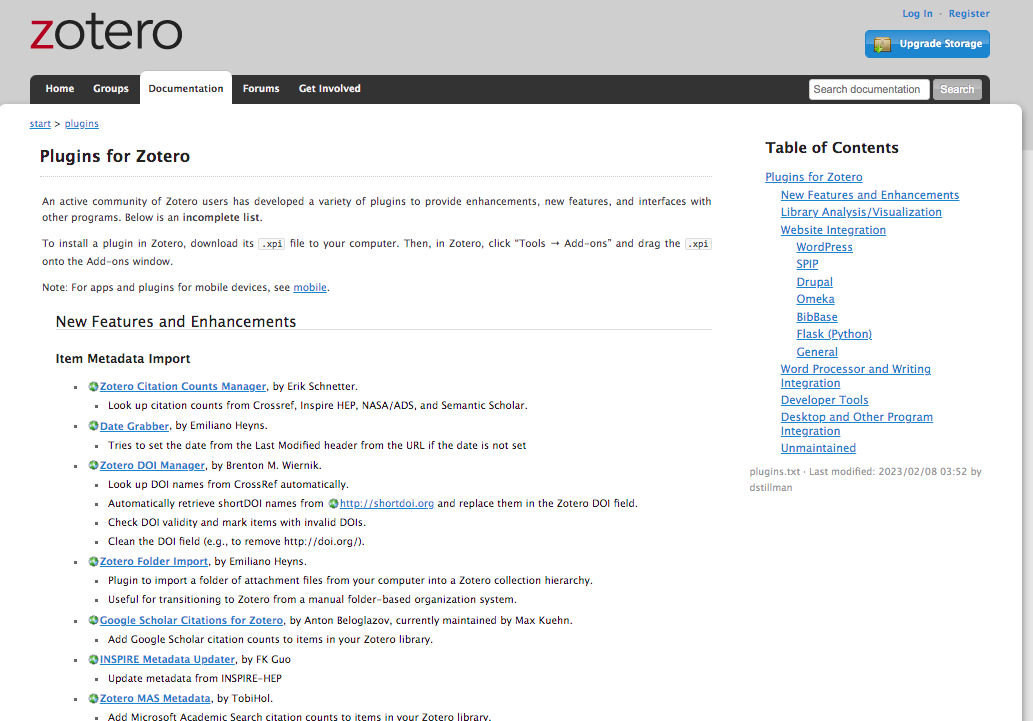The width and height of the screenshot is (1033, 721).
Task: Open the Home tab
Action: (x=59, y=89)
